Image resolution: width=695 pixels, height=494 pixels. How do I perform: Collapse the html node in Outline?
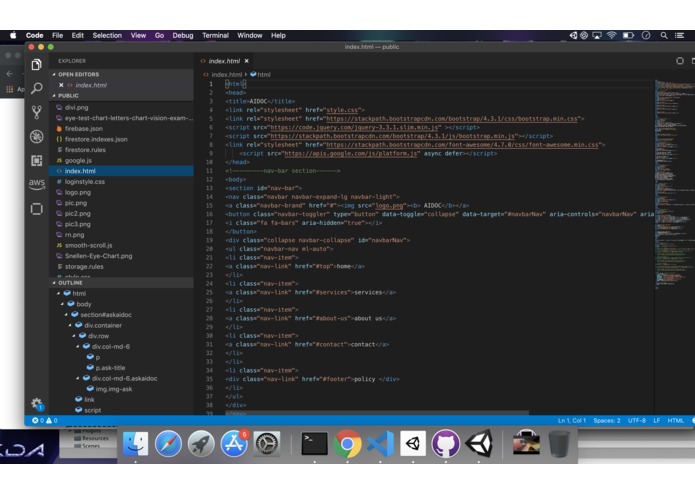(59, 293)
